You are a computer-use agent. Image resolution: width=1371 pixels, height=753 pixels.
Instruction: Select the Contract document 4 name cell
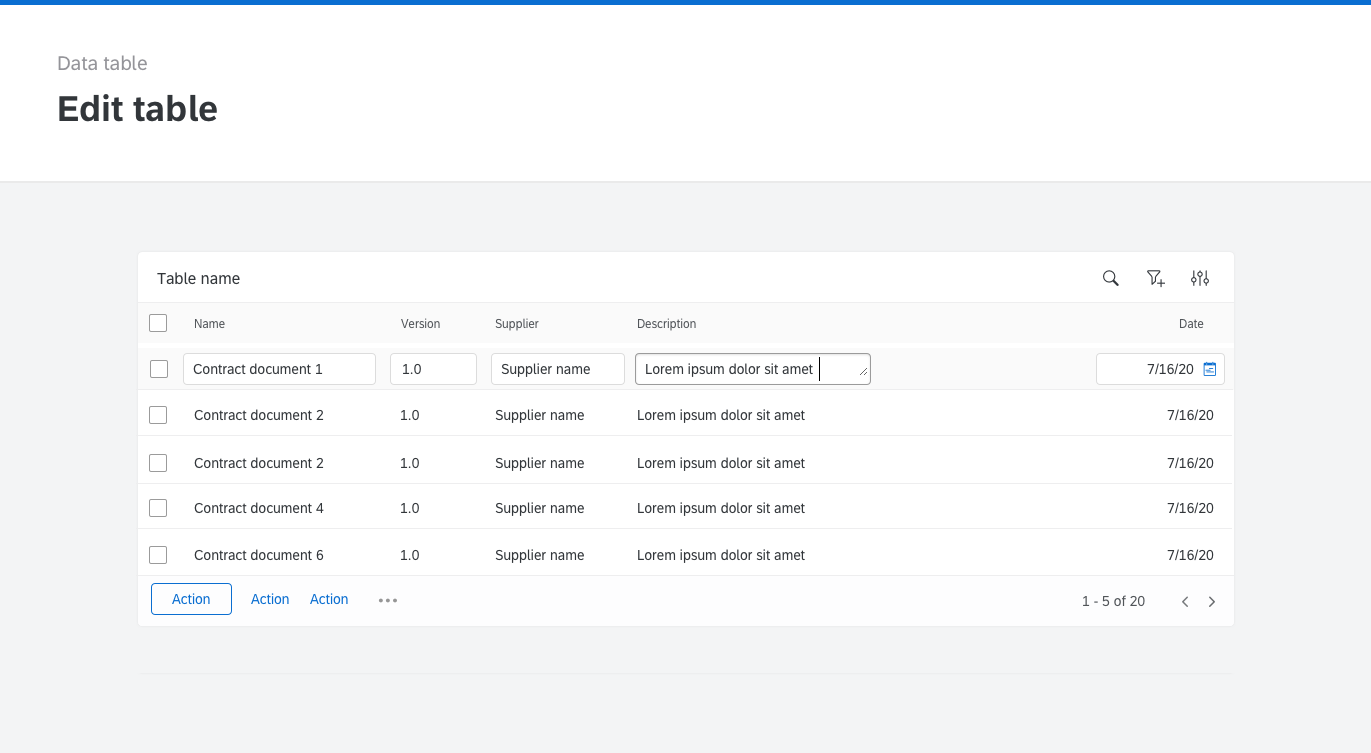(x=259, y=508)
